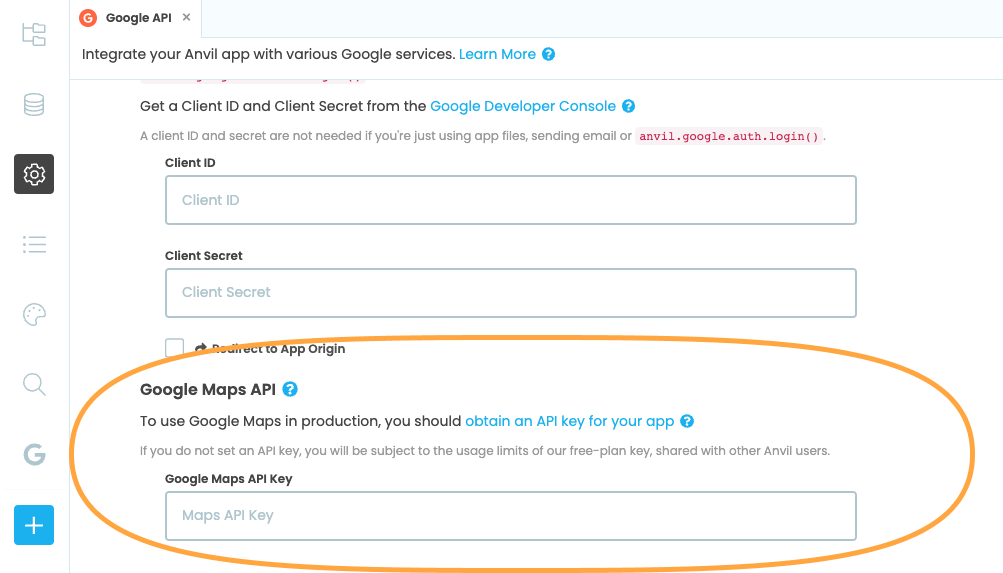Open the Search magnifier icon

pyautogui.click(x=34, y=385)
